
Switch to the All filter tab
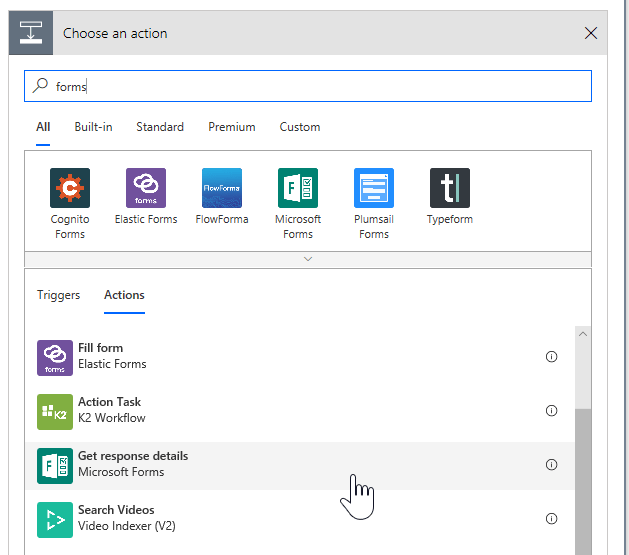43,127
